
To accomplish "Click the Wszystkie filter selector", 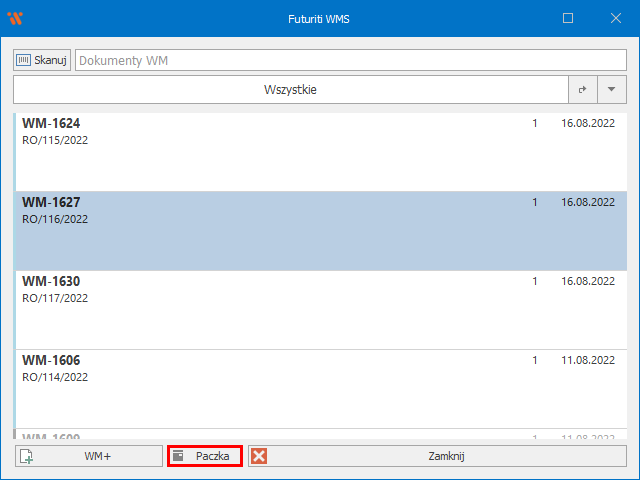I will (290, 90).
